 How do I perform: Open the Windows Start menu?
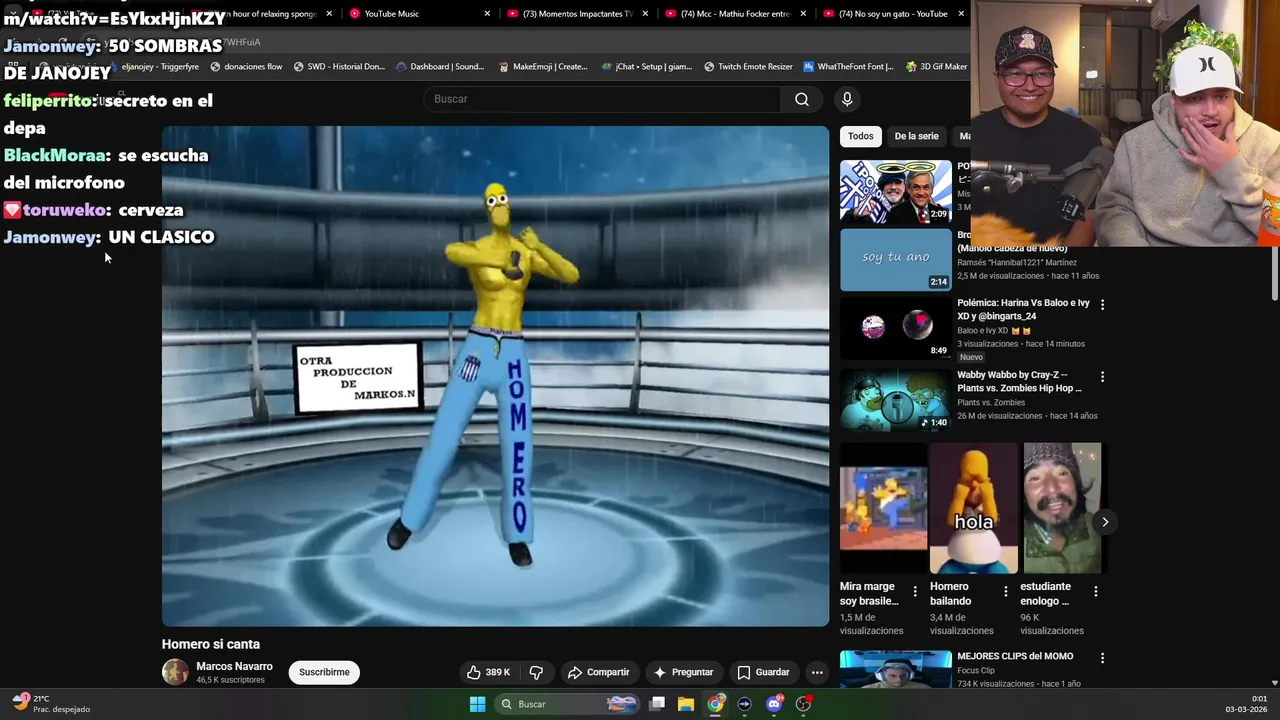[x=478, y=704]
